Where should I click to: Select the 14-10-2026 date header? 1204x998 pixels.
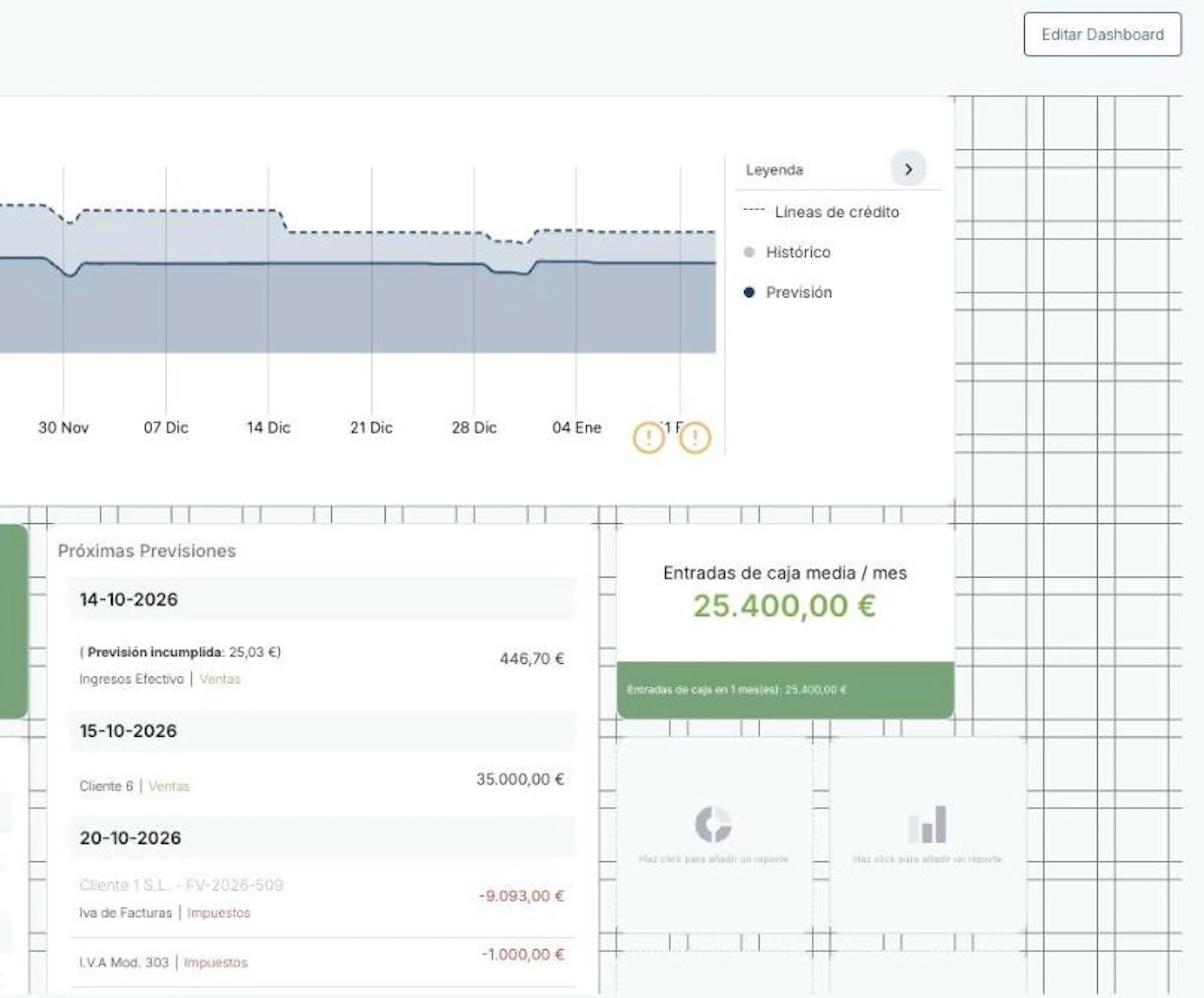coord(322,600)
